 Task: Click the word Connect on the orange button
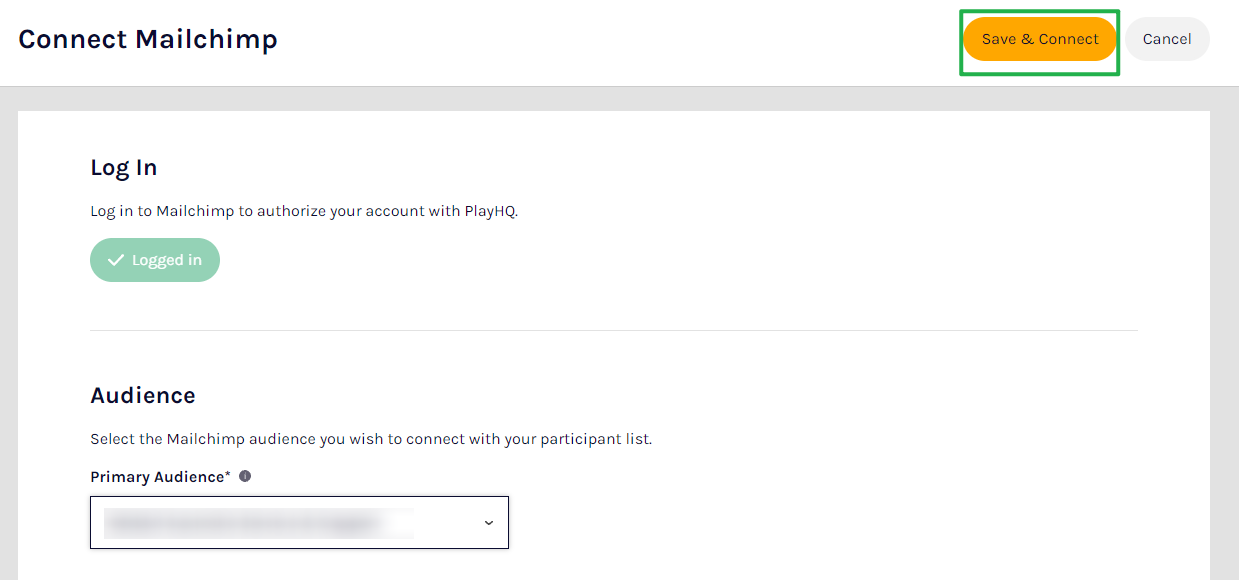(x=1069, y=39)
